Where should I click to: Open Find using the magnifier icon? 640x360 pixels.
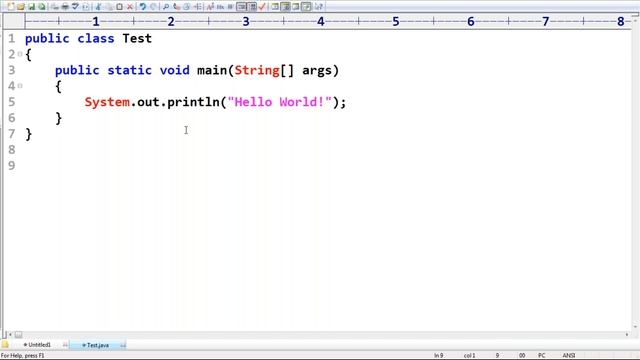[x=166, y=7]
